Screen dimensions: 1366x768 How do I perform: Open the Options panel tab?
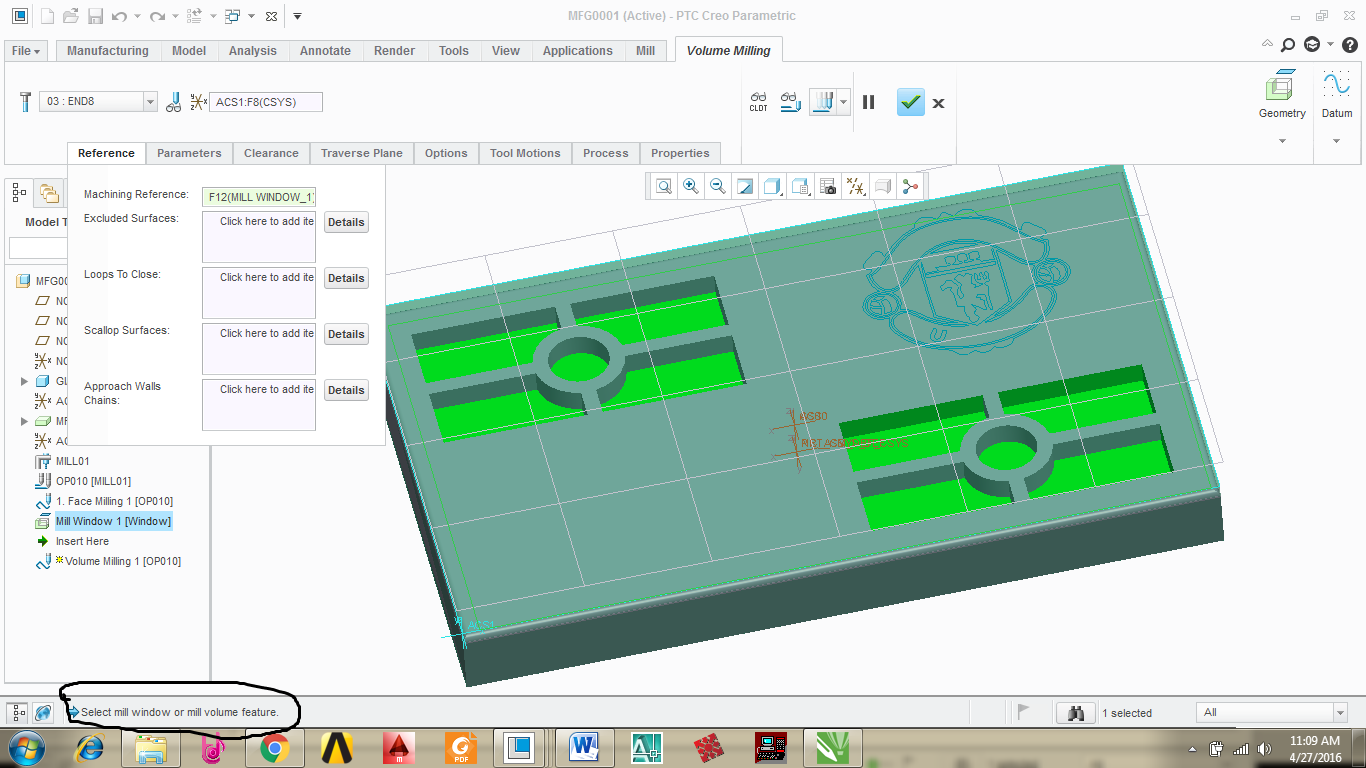[x=446, y=153]
